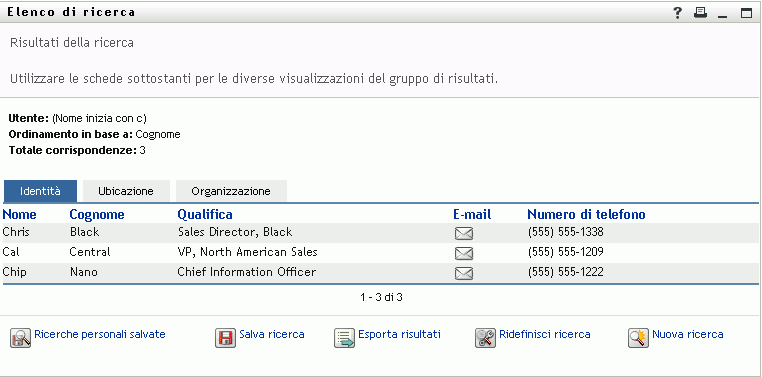Click the print icon in title bar
This screenshot has width=762, height=377.
click(700, 13)
